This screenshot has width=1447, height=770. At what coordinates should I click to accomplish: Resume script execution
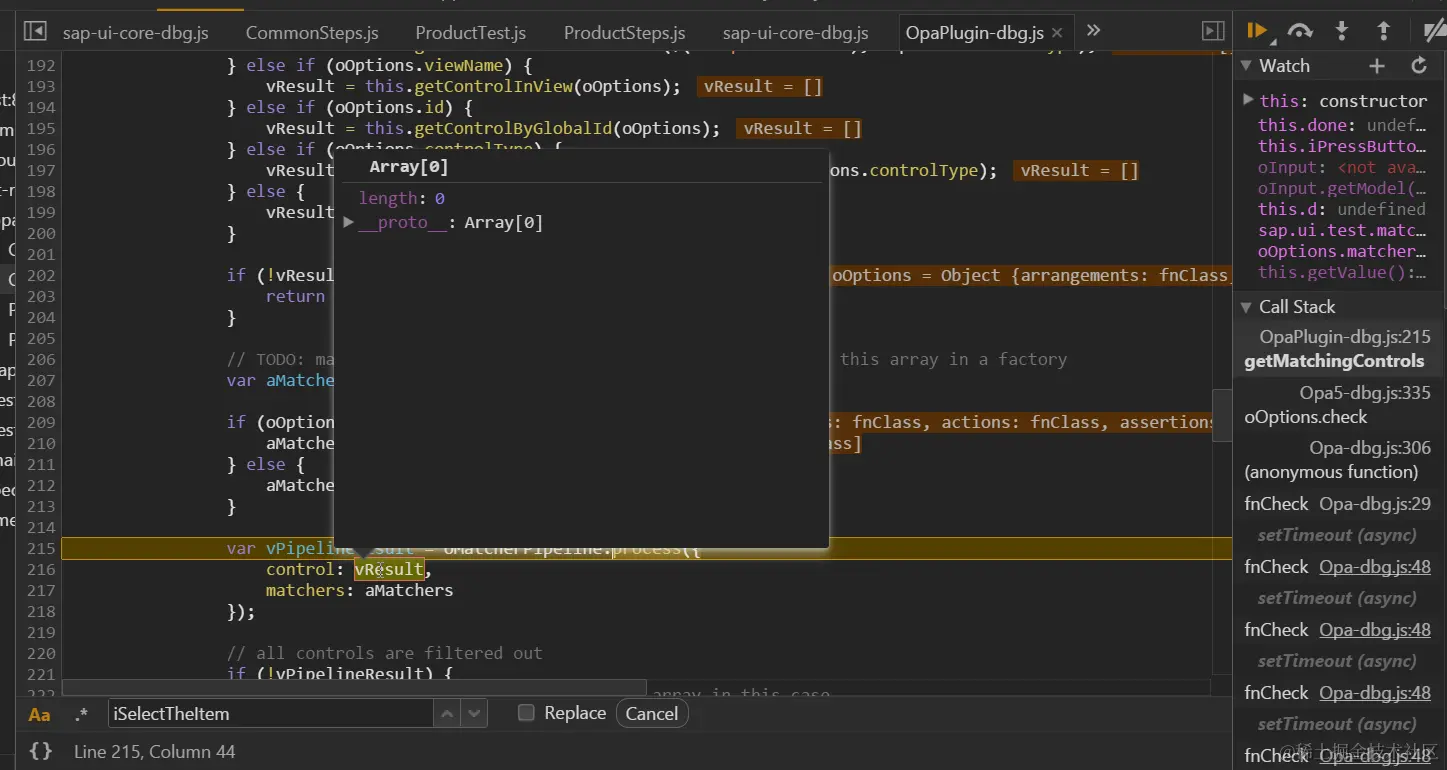[x=1258, y=32]
